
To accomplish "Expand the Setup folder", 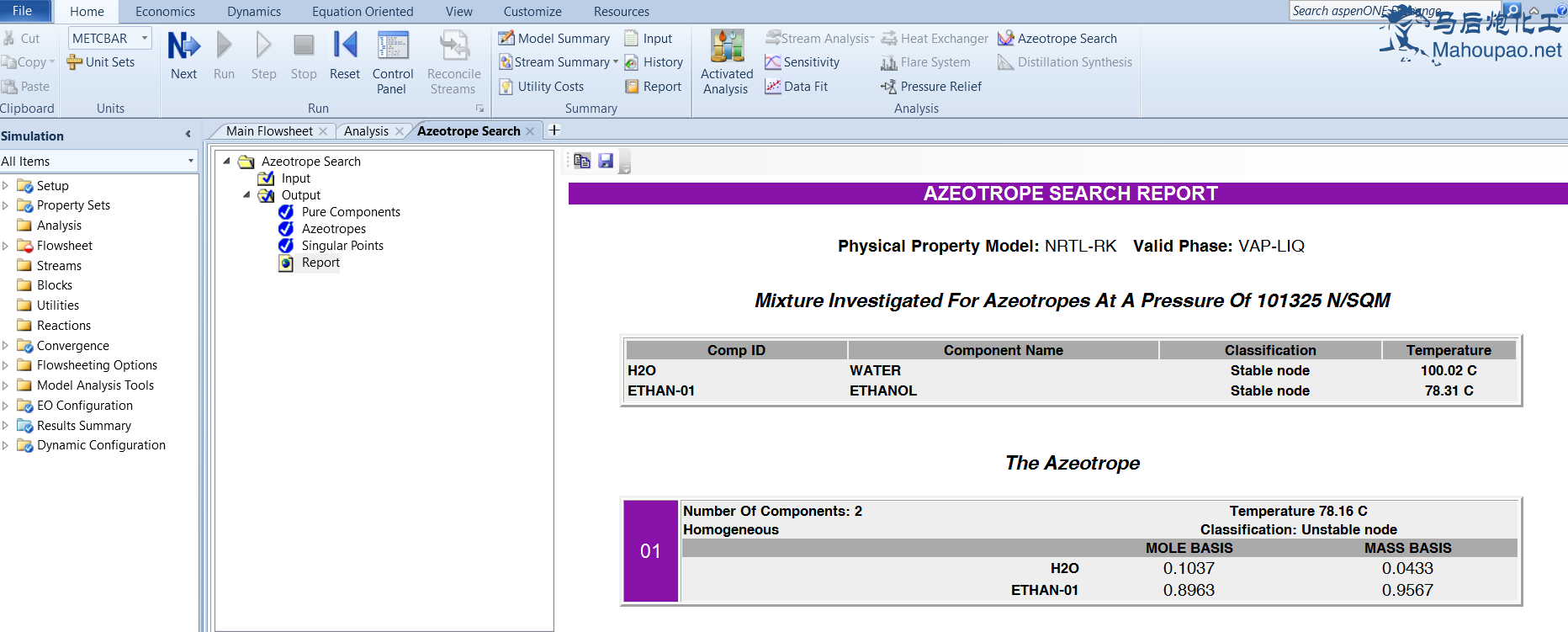I will 6,186.
